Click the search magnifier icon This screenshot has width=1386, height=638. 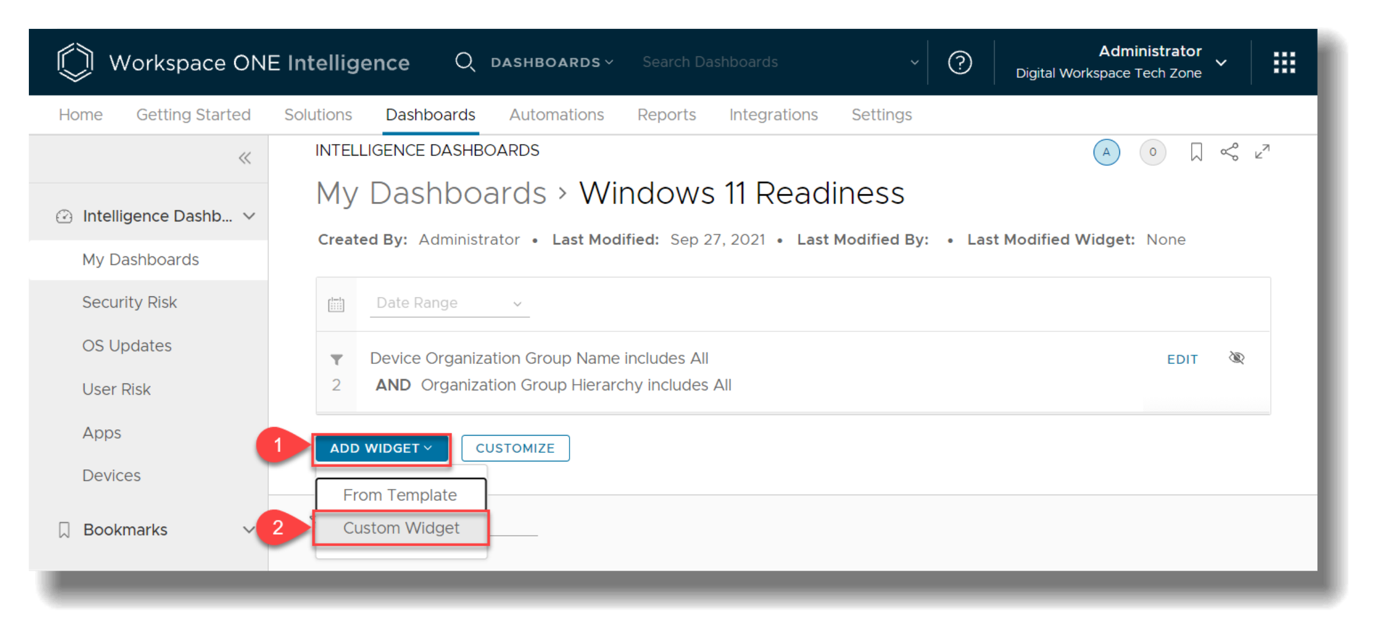pyautogui.click(x=464, y=62)
